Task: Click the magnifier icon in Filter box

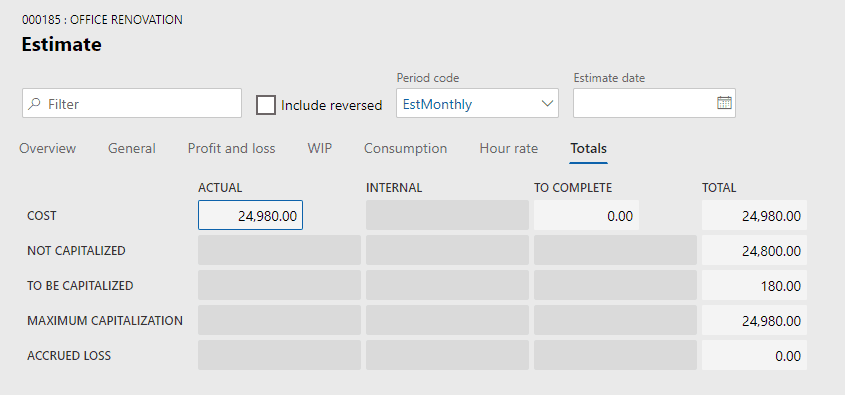Action: pos(34,103)
